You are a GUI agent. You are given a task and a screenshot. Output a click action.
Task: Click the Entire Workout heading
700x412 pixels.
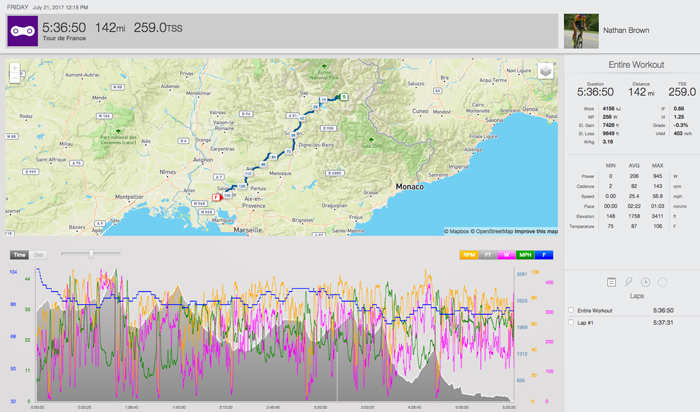pos(636,65)
